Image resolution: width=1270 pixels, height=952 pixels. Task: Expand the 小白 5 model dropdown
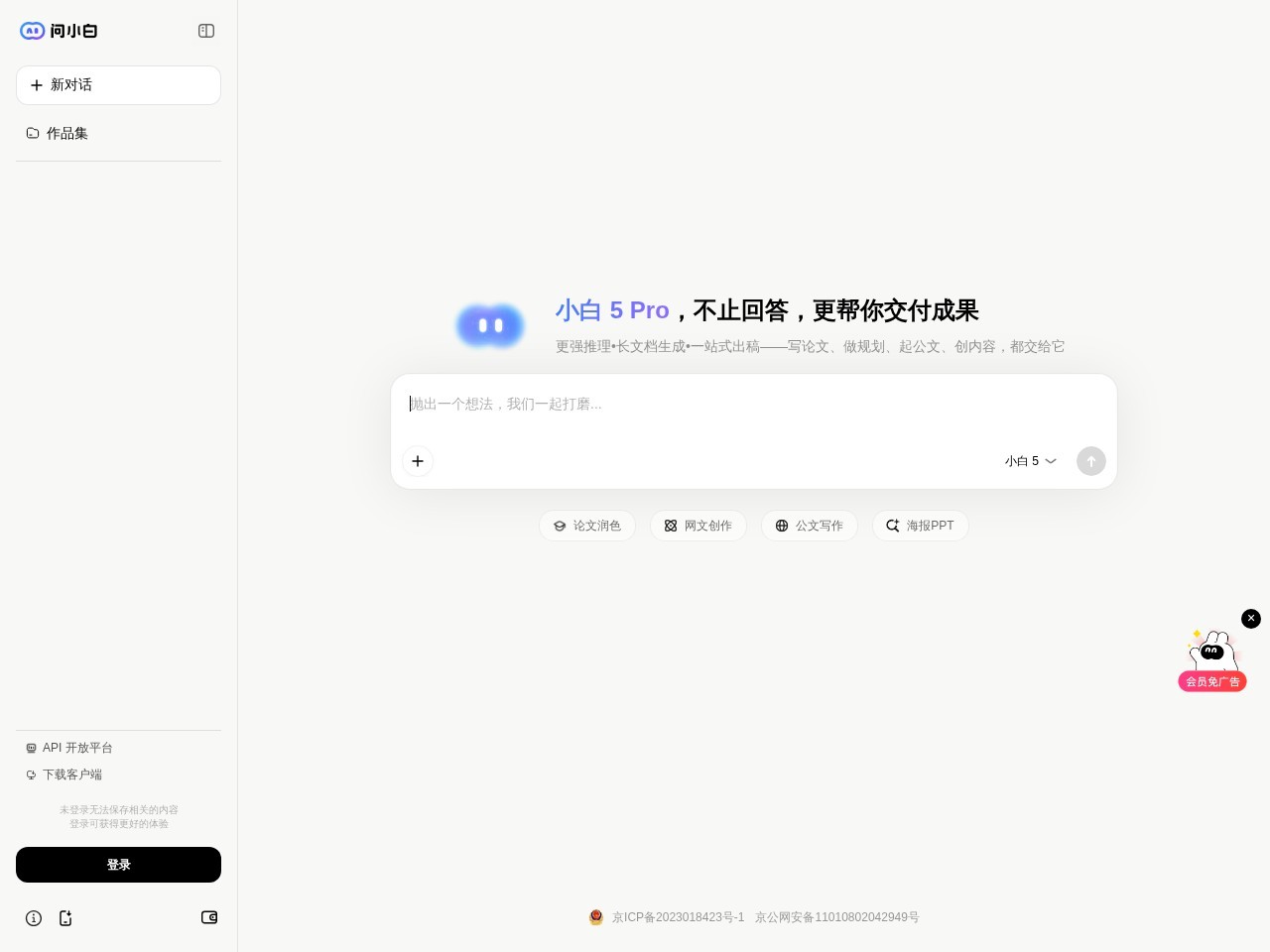[x=1031, y=461]
